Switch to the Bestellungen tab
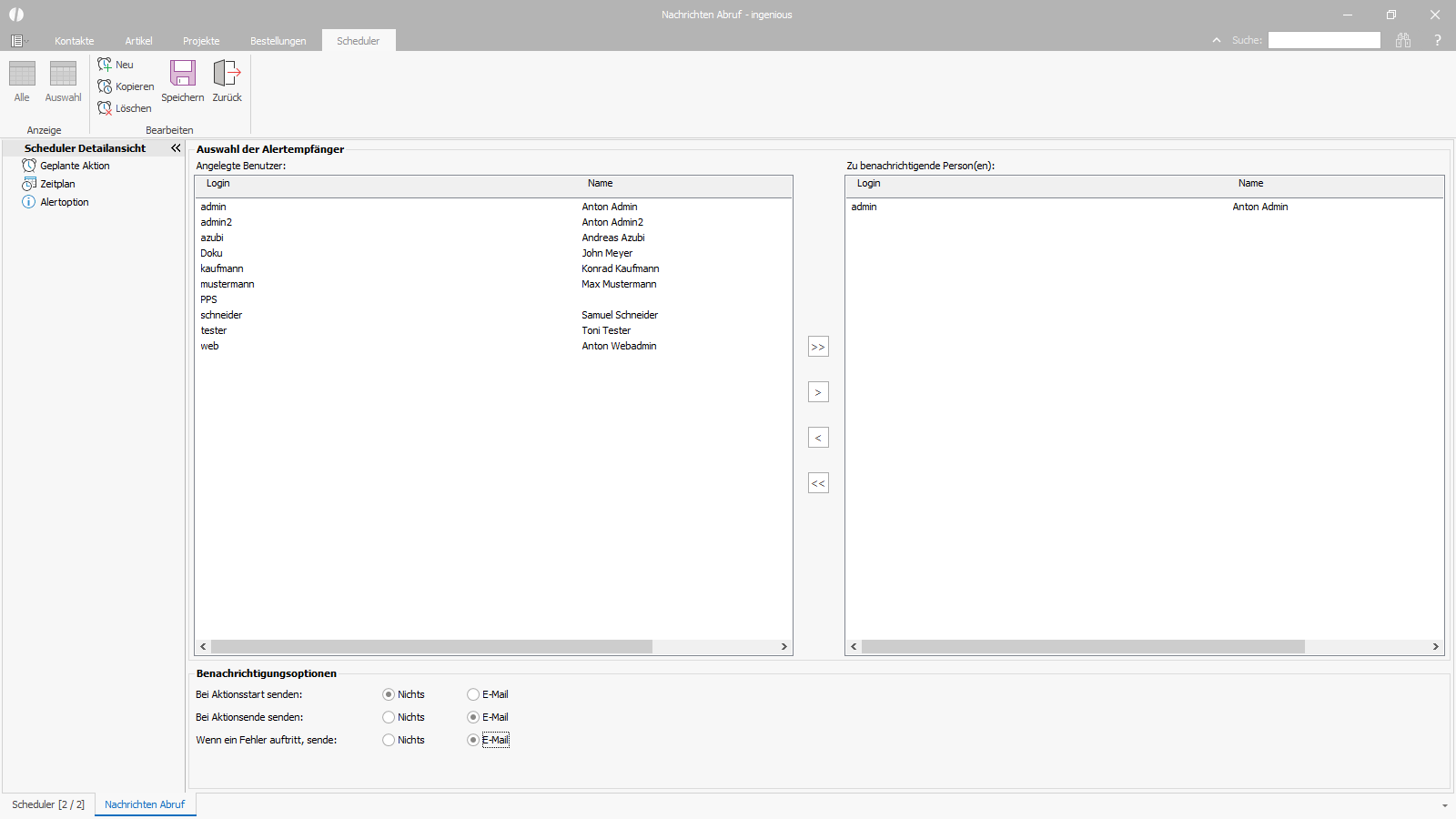Image resolution: width=1456 pixels, height=819 pixels. tap(278, 41)
